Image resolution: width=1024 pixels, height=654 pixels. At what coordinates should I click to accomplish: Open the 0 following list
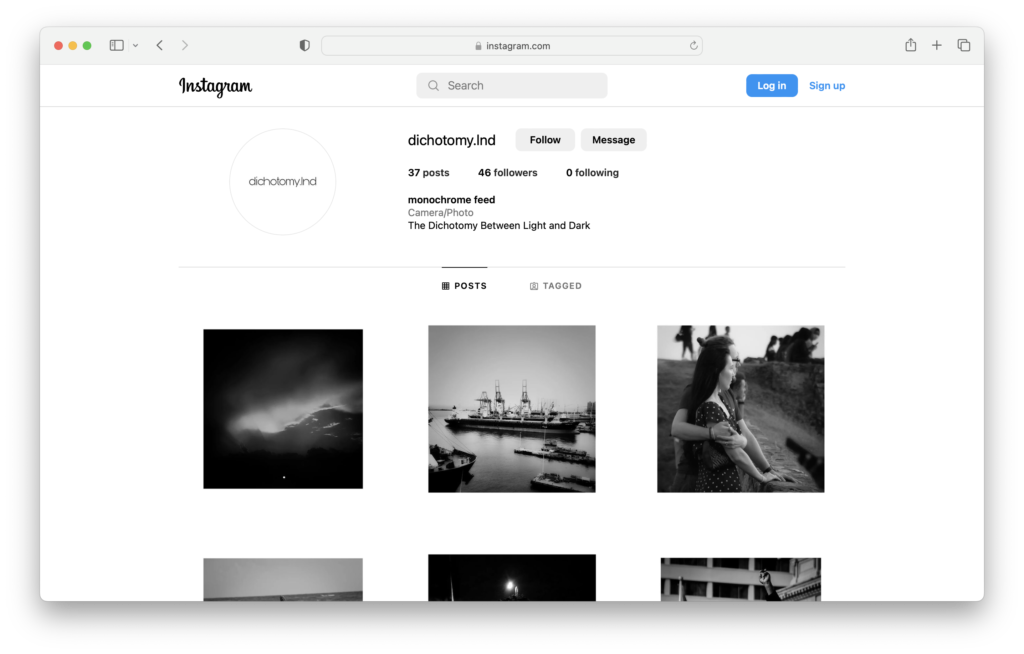click(592, 172)
